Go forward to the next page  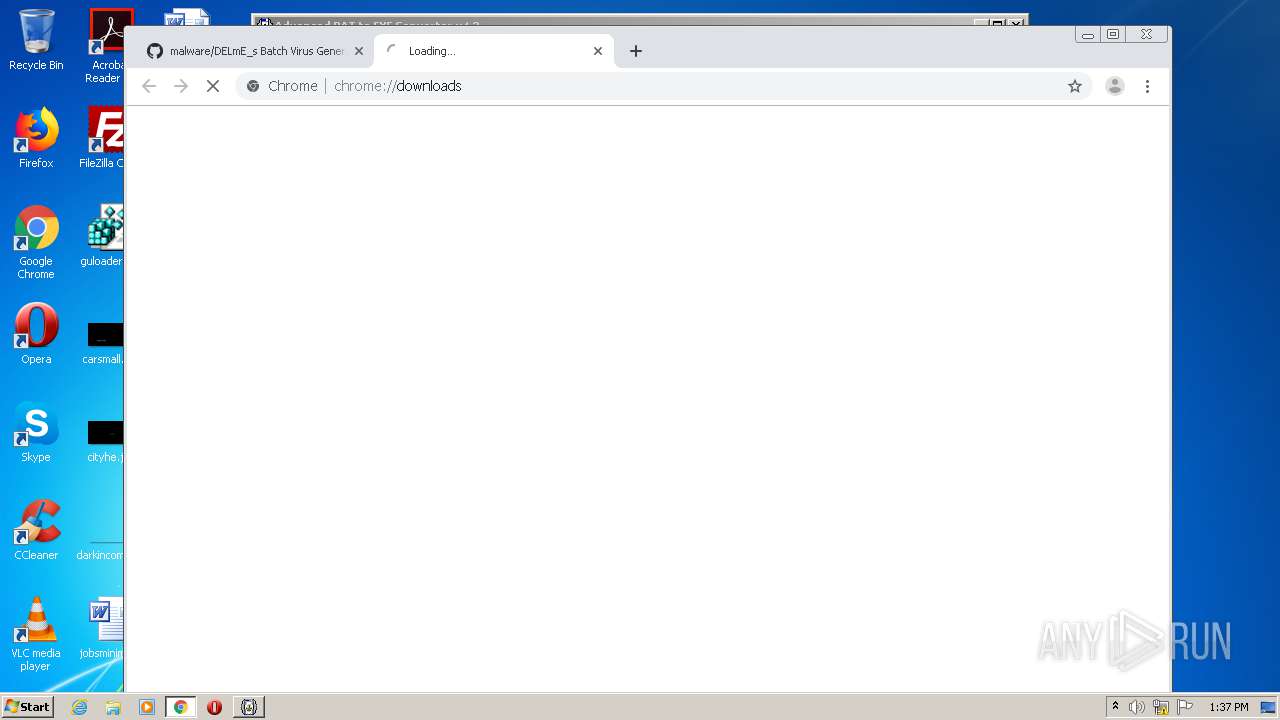pyautogui.click(x=181, y=86)
